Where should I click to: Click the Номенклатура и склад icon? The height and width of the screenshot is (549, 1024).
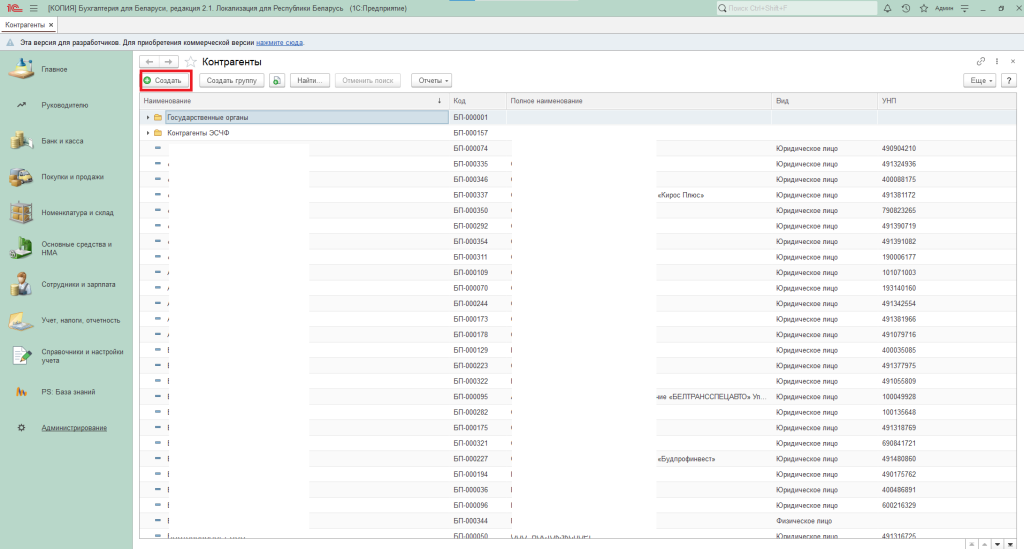tap(21, 212)
